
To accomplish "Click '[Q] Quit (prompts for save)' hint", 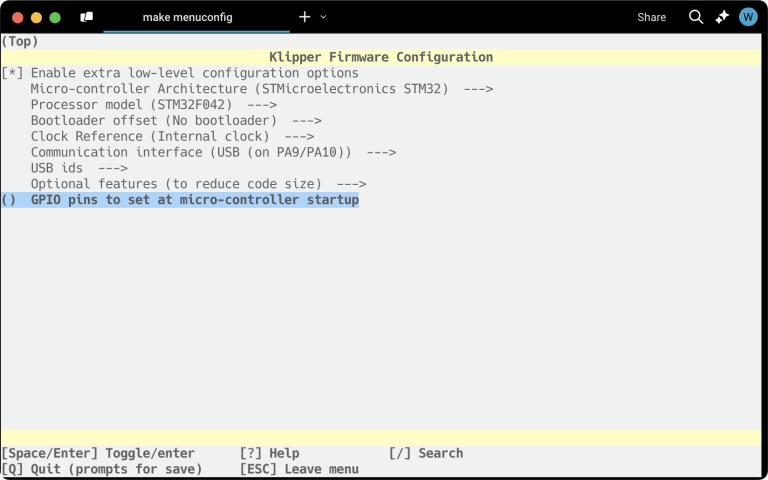I will pyautogui.click(x=101, y=469).
